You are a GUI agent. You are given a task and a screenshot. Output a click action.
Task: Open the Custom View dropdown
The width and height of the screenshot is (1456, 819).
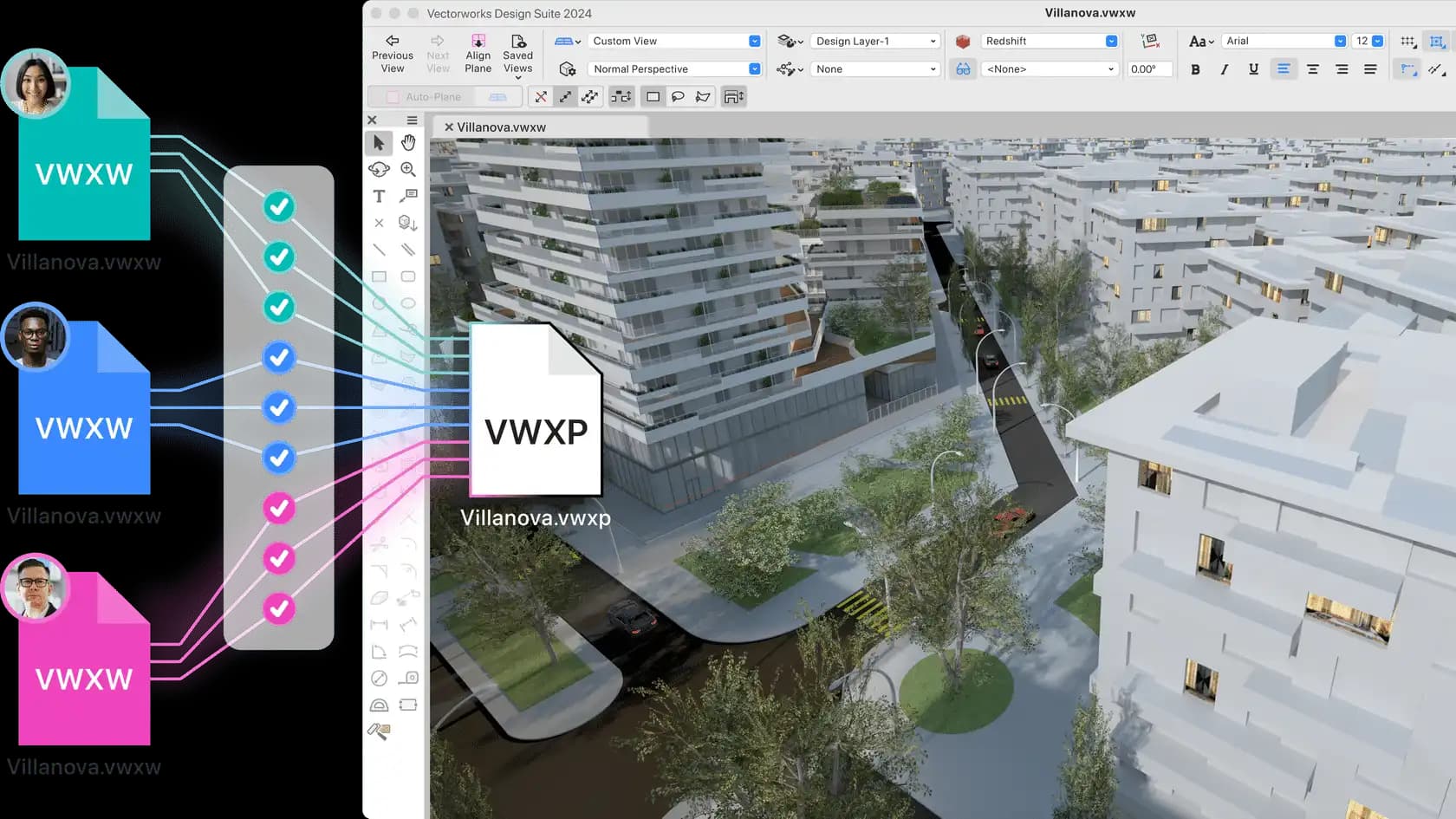pos(674,42)
